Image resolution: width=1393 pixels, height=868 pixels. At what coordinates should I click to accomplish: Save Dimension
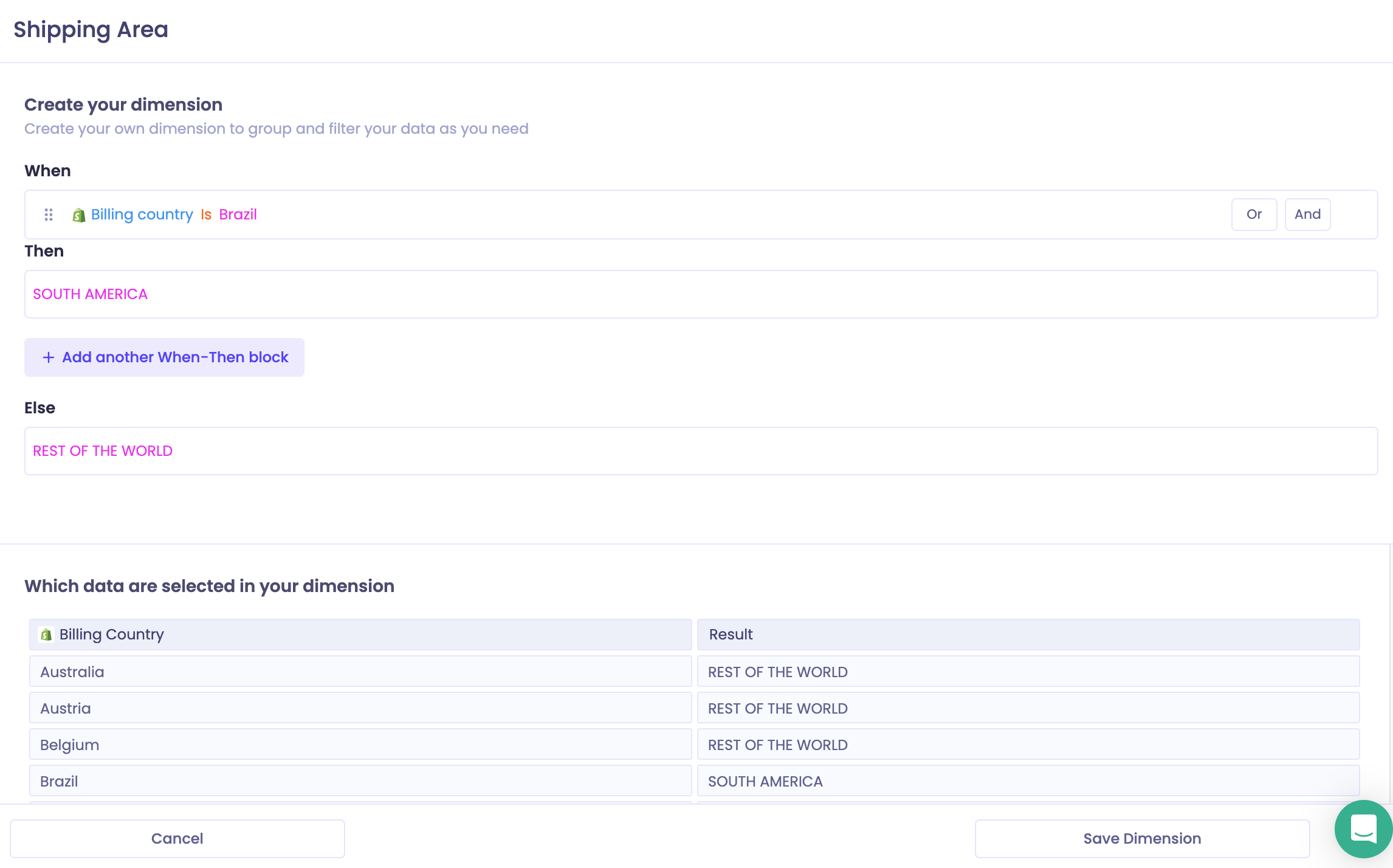coord(1142,839)
